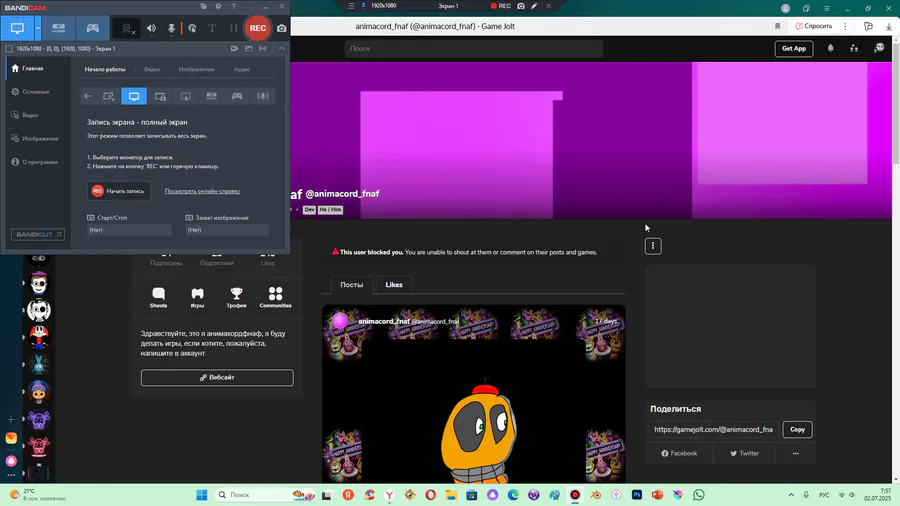Open the profile three-dot options menu
Viewport: 900px width, 506px height.
point(653,246)
